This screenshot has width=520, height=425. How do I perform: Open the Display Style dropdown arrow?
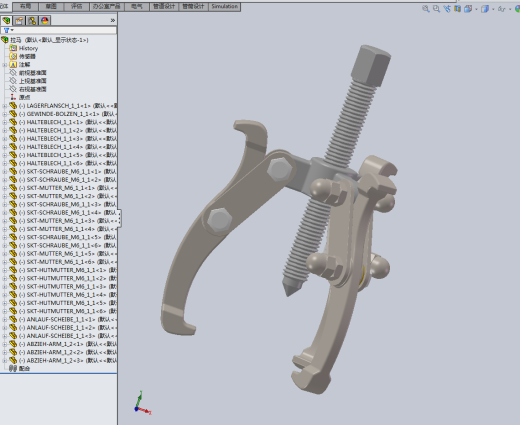point(493,9)
